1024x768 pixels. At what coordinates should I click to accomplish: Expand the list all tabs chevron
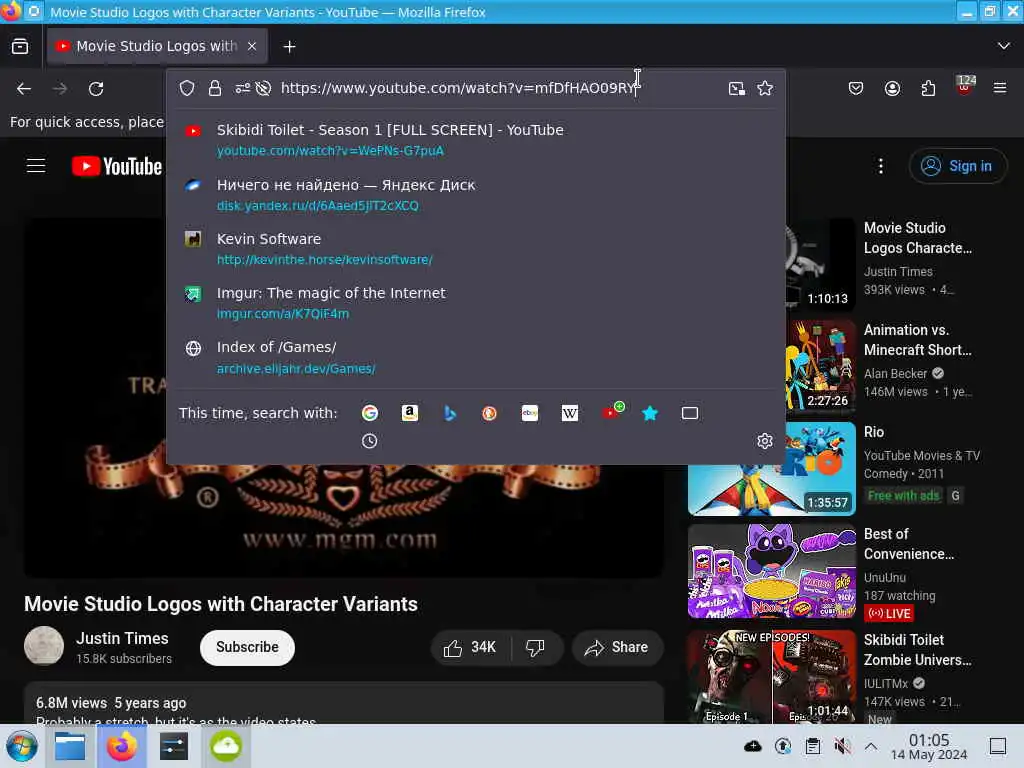1003,46
